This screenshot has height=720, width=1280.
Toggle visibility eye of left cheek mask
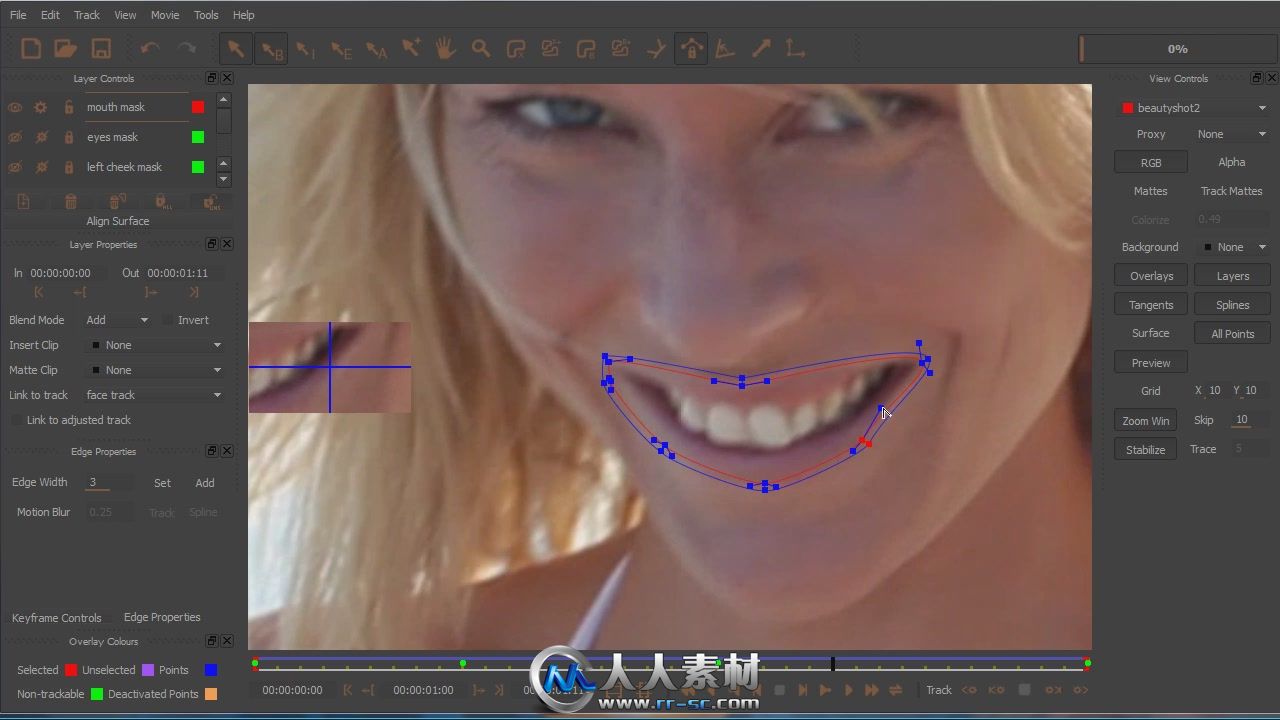pos(15,167)
